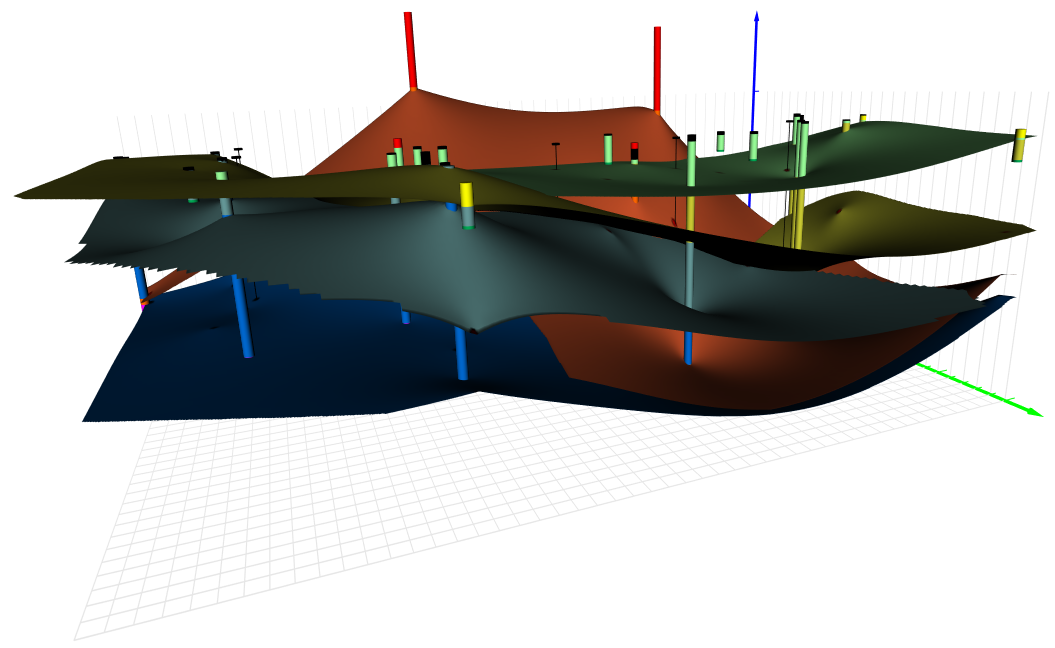Click the blue borehole in the orange depression
Image resolution: width=1055 pixels, height=648 pixels.
tap(689, 345)
